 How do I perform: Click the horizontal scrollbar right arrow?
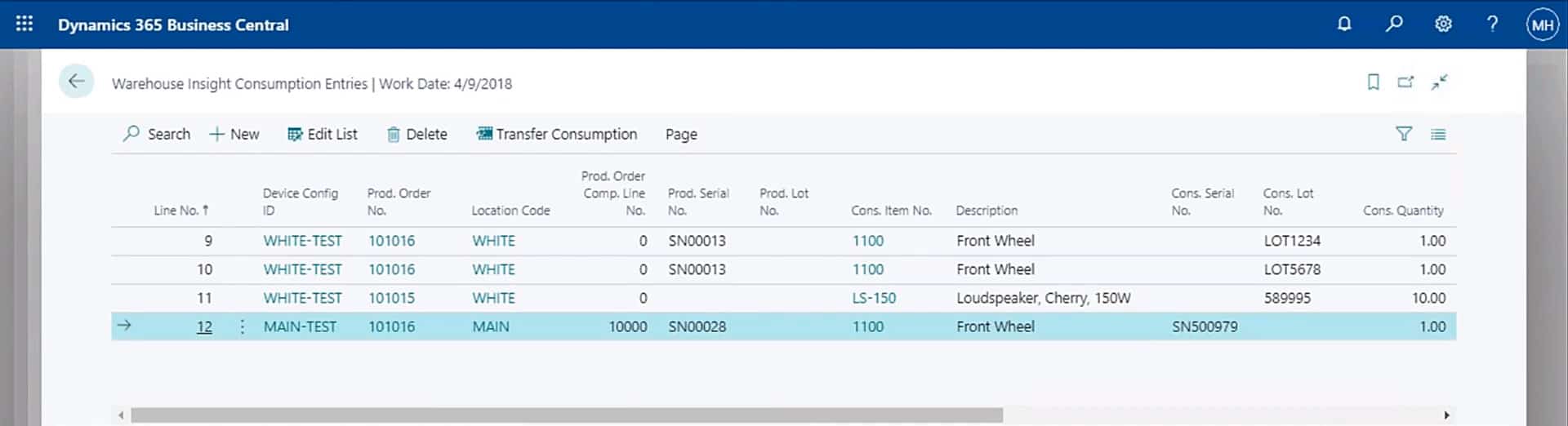[x=1446, y=415]
